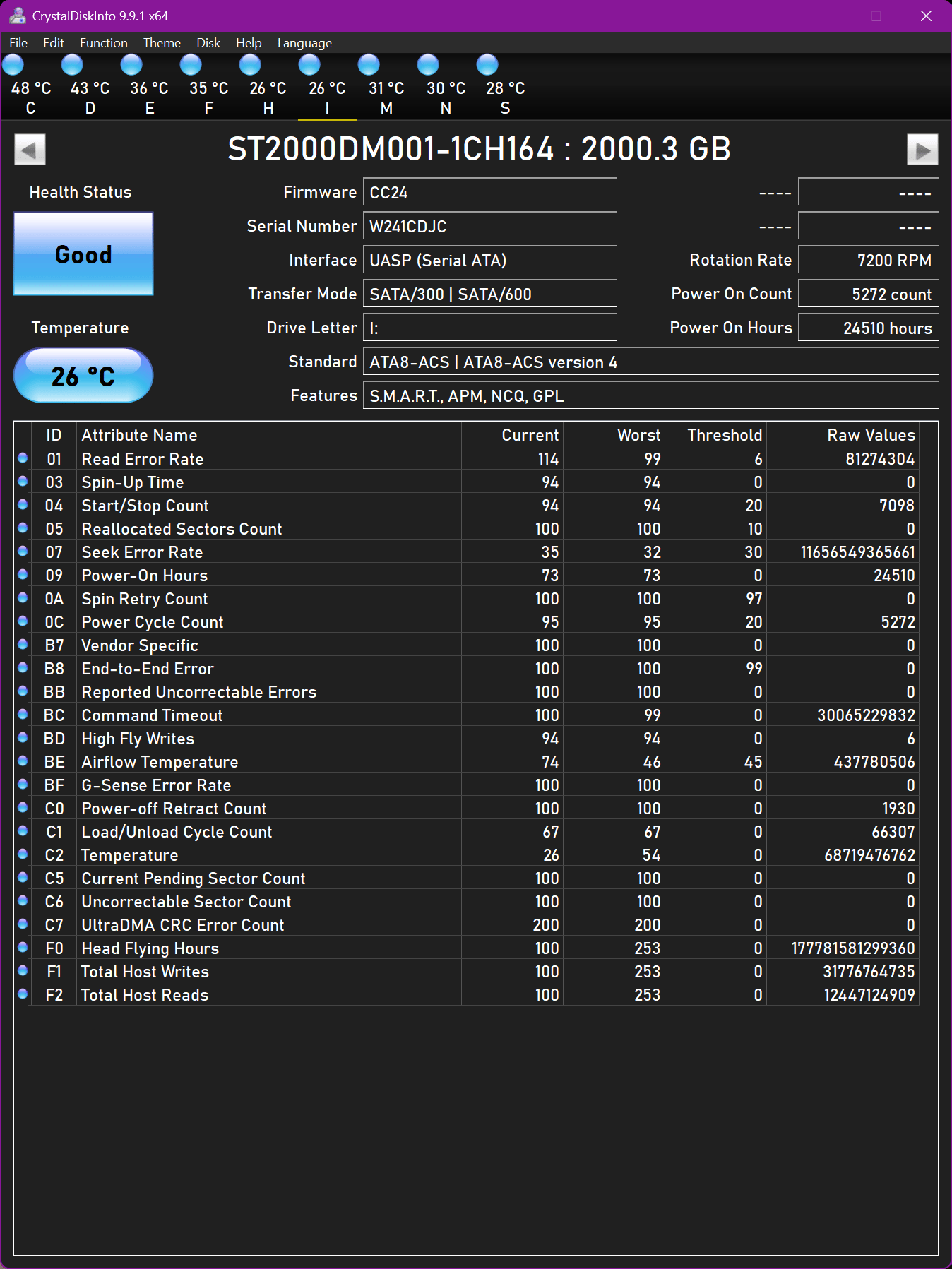Click the Firmware field showing CC24
952x1269 pixels.
490,192
